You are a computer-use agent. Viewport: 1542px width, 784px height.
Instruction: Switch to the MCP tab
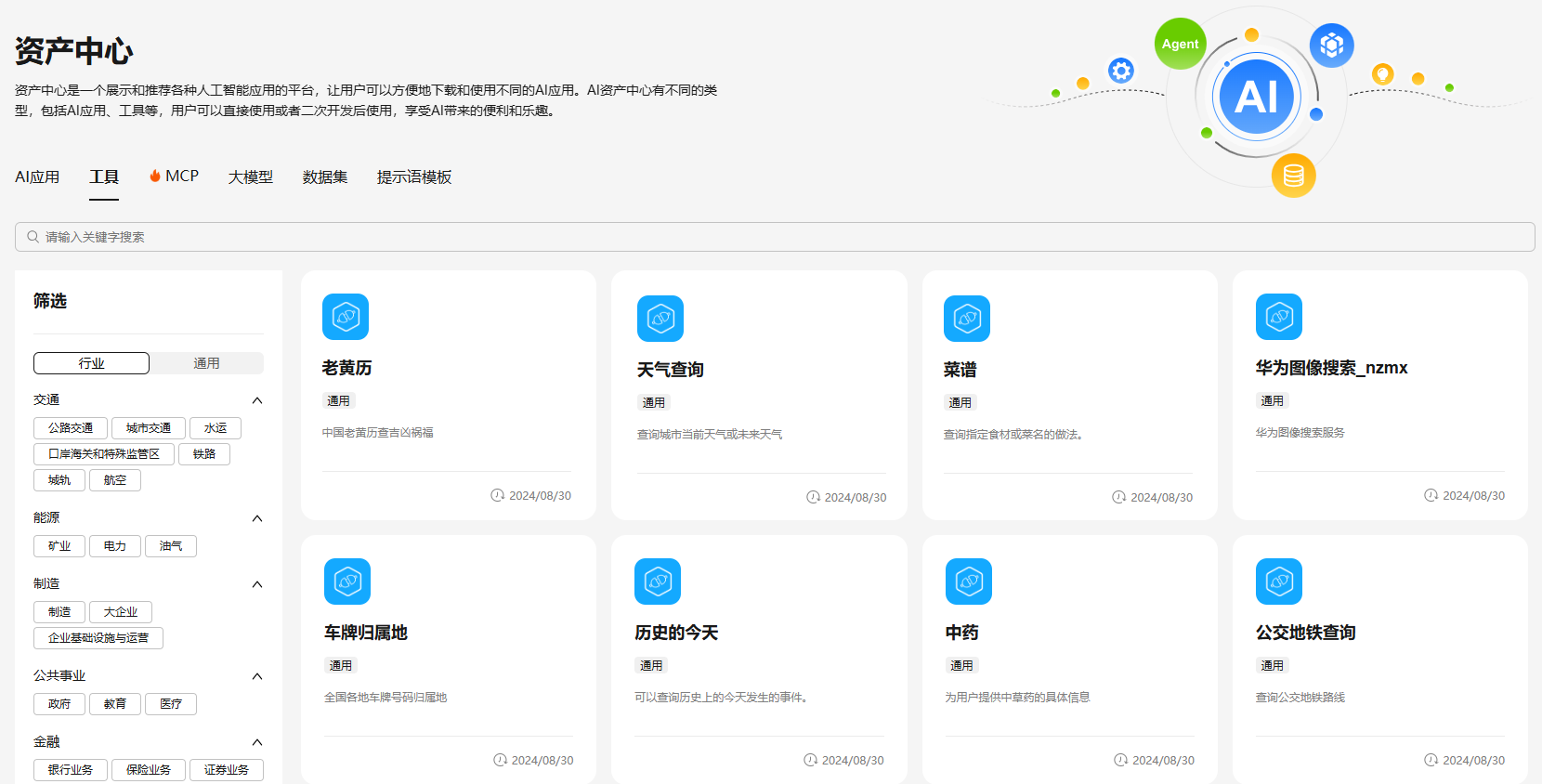[175, 176]
